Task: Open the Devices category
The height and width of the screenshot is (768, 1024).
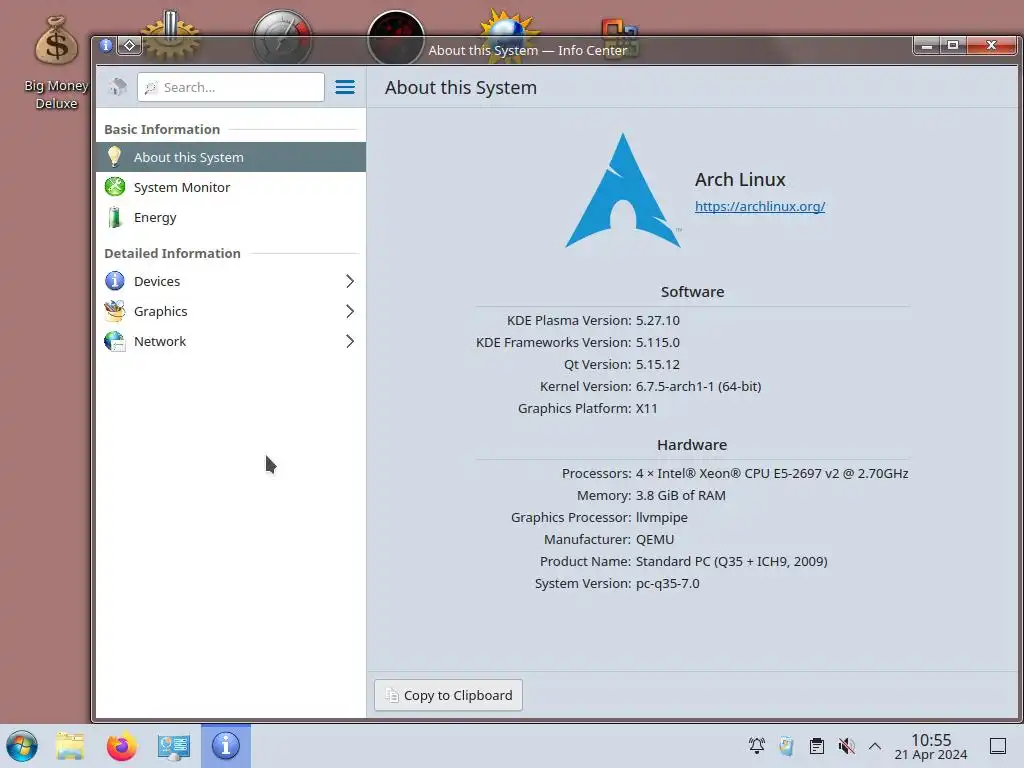Action: 231,281
